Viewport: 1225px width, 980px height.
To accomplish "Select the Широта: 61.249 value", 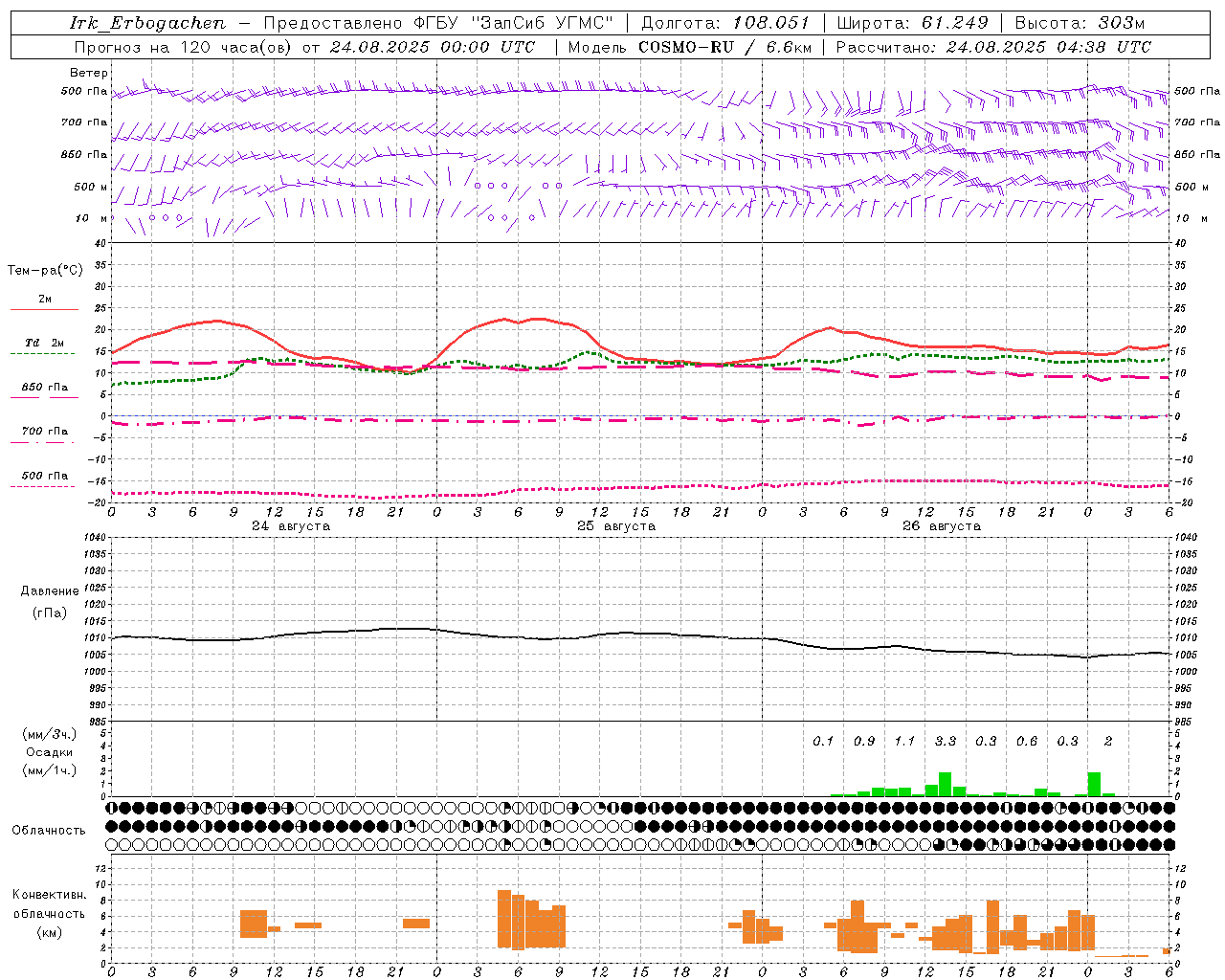I will tap(912, 23).
